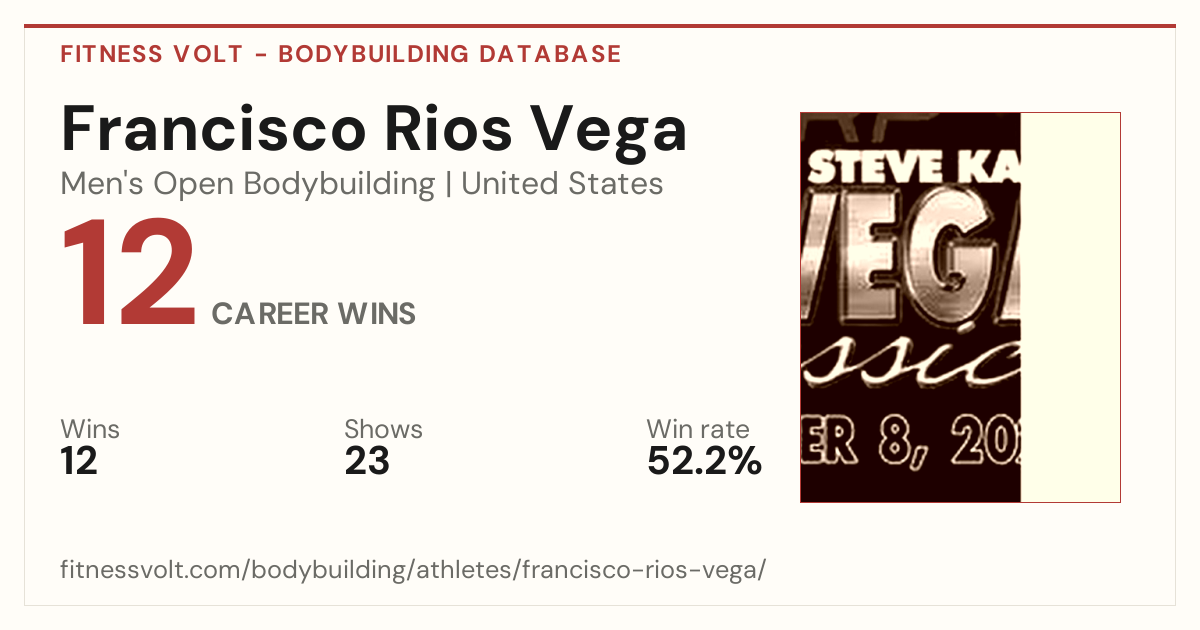
Task: Click the Men's Open Bodybuilding division text
Action: (x=248, y=185)
